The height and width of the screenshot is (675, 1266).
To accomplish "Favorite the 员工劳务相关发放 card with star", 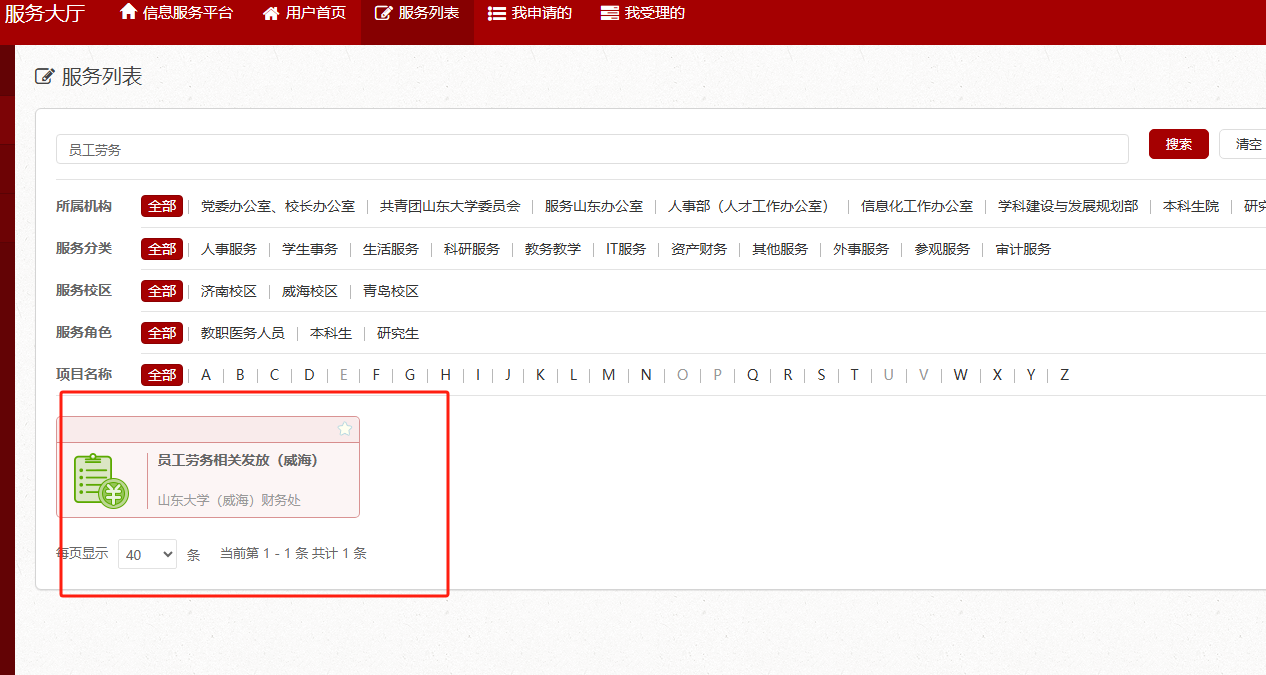I will (x=345, y=429).
